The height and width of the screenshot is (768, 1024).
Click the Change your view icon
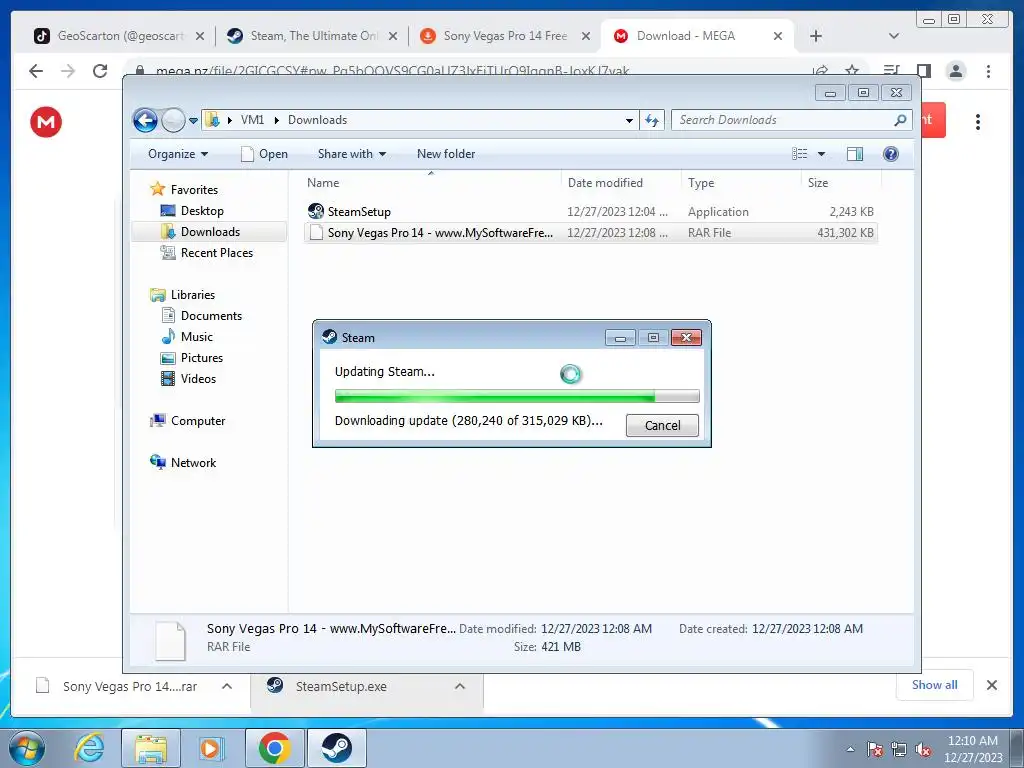pos(800,154)
